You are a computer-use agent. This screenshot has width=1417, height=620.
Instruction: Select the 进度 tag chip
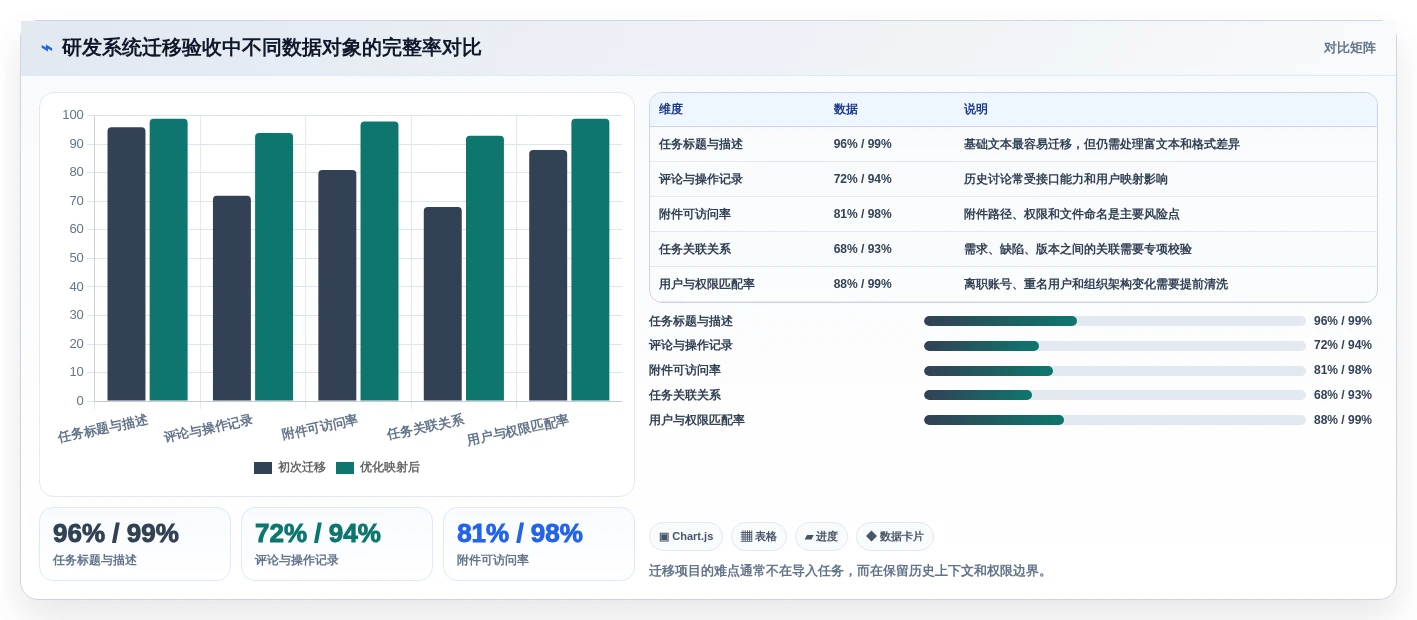[x=821, y=537]
